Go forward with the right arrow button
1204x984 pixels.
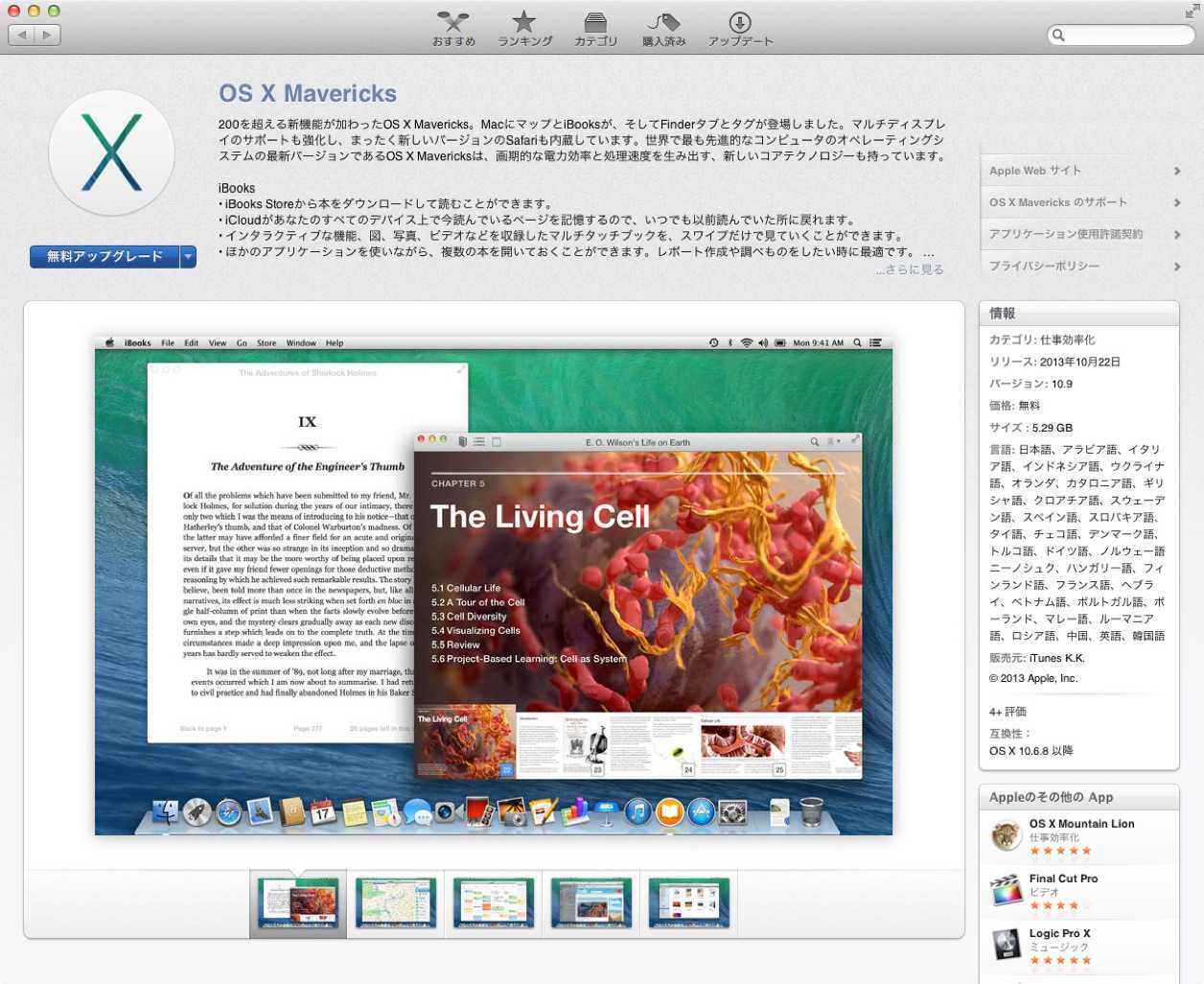(x=47, y=35)
